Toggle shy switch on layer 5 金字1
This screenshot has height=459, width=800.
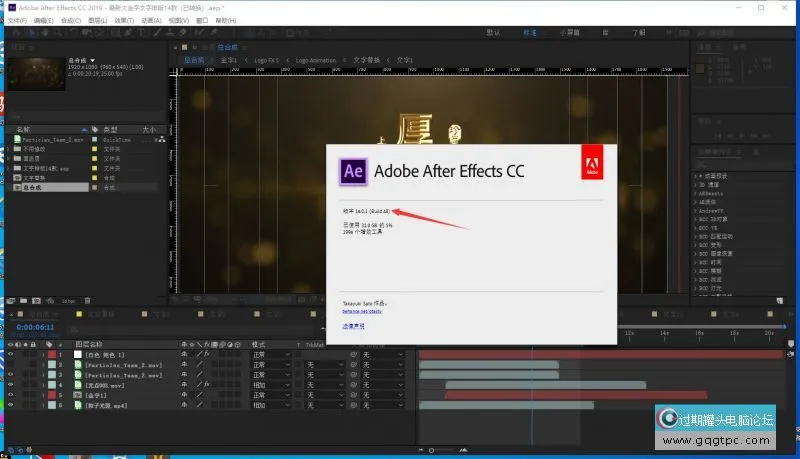pyautogui.click(x=184, y=395)
